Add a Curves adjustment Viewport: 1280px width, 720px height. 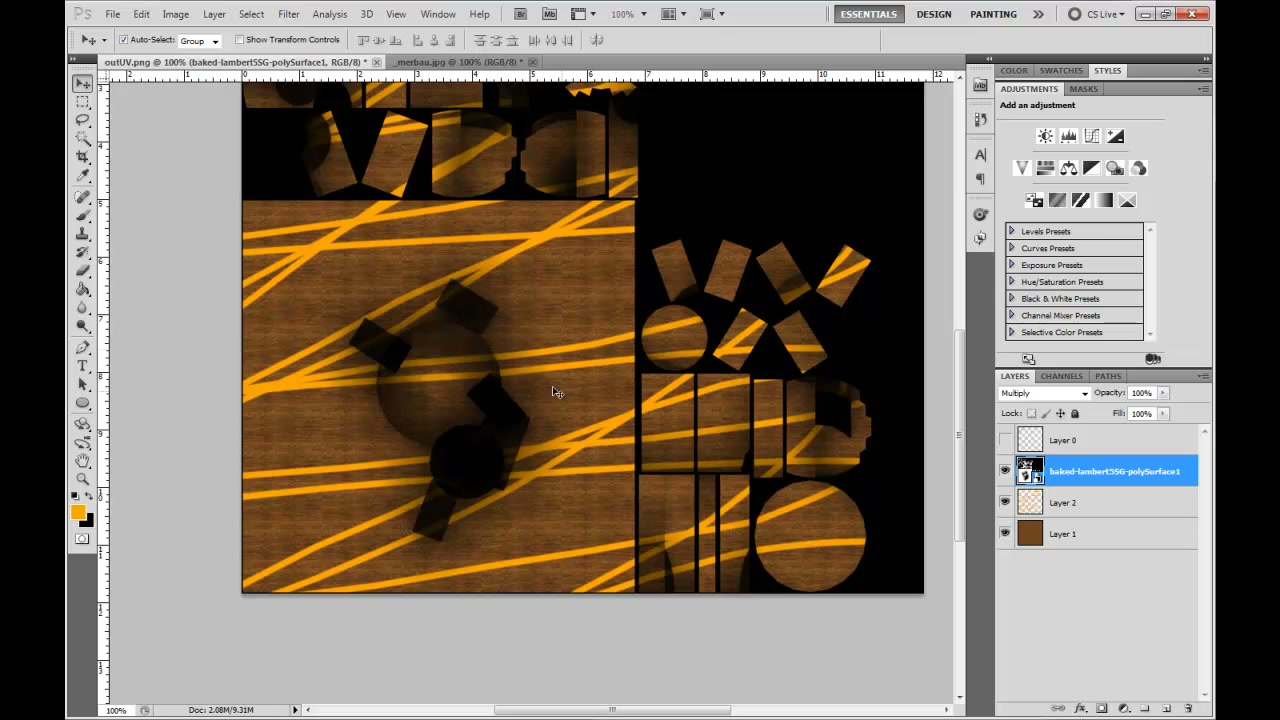1092,136
